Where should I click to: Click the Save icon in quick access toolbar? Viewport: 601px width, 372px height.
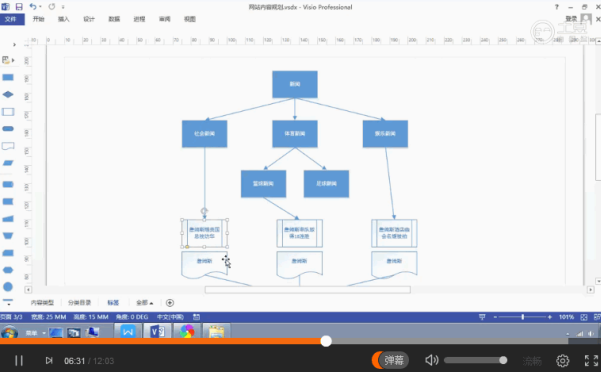click(x=19, y=7)
